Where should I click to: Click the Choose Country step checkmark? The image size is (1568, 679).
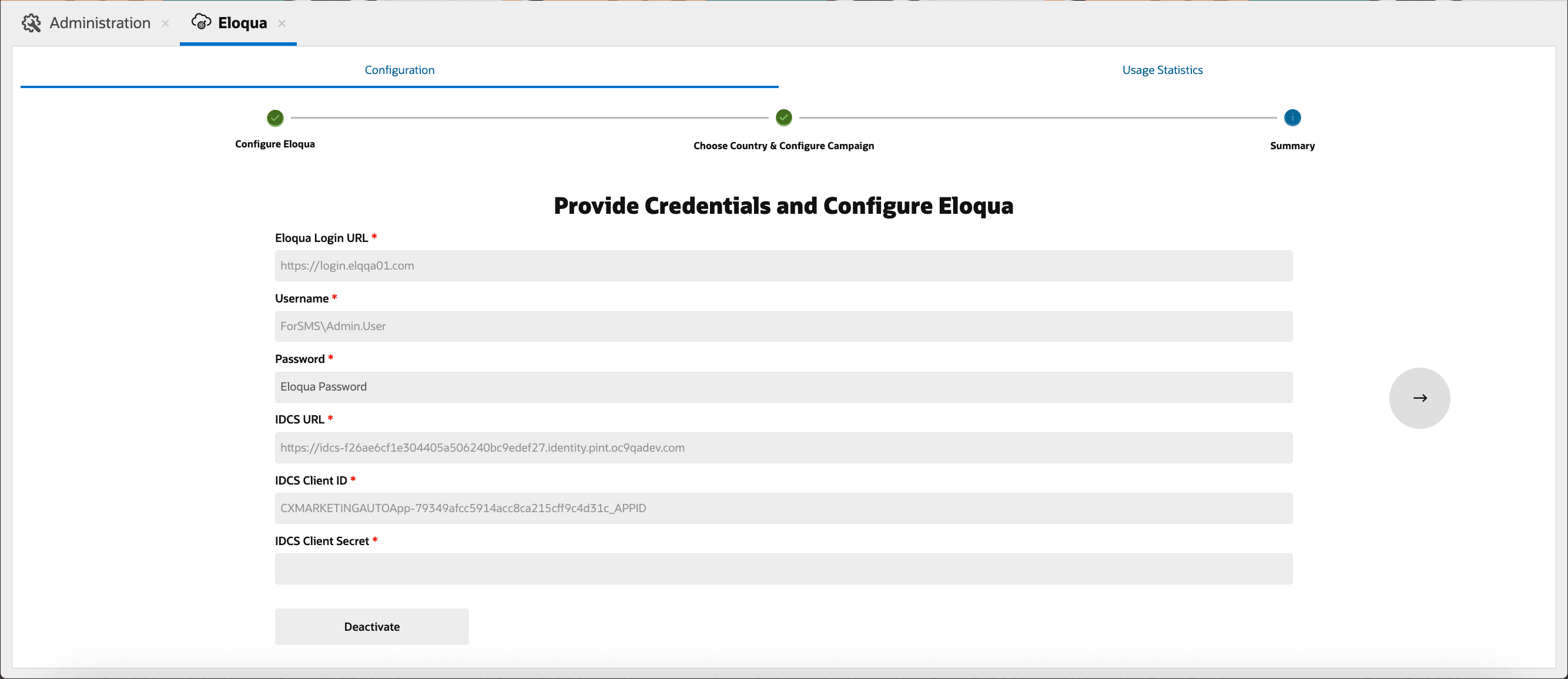(x=783, y=118)
